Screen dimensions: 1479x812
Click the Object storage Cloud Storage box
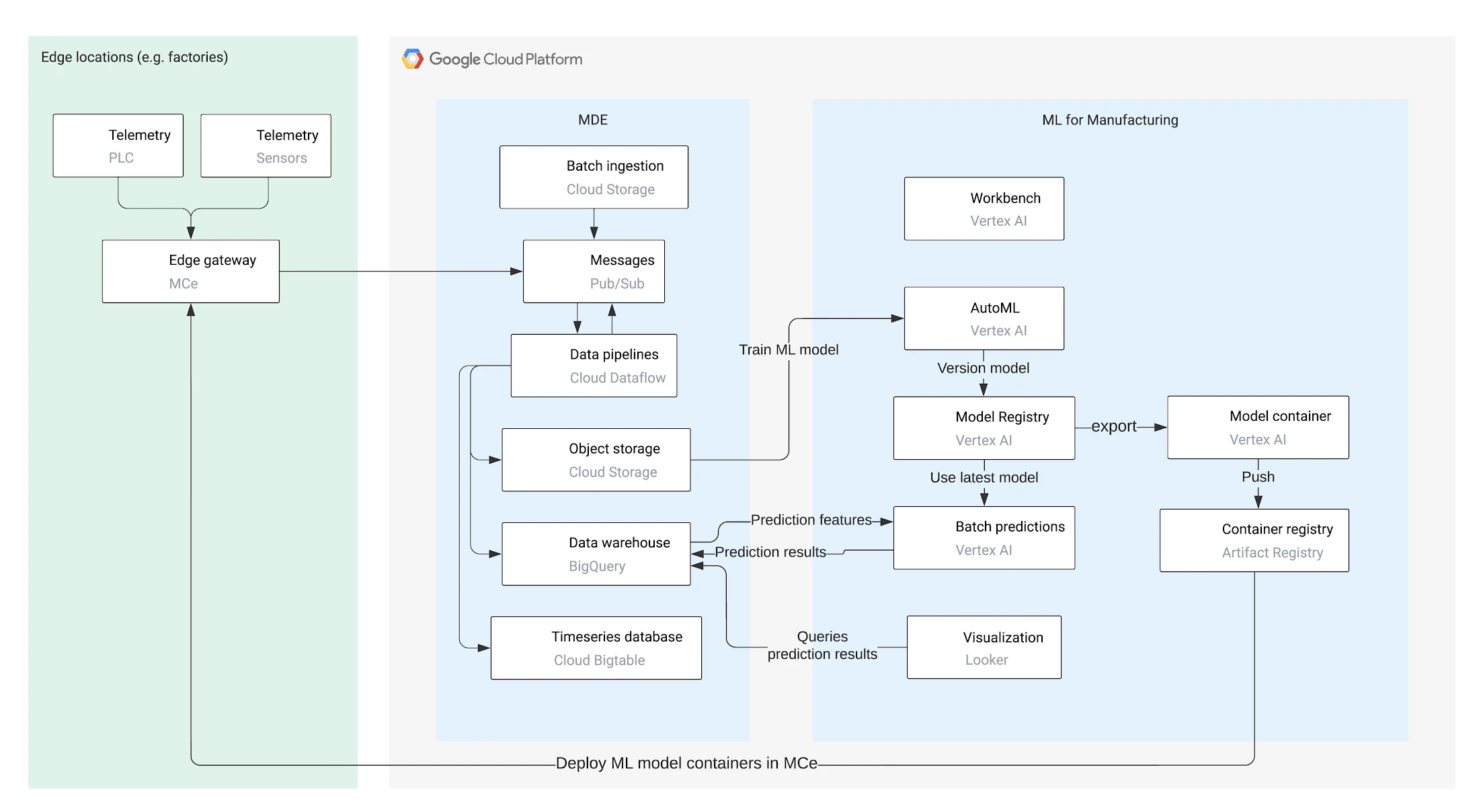[596, 460]
